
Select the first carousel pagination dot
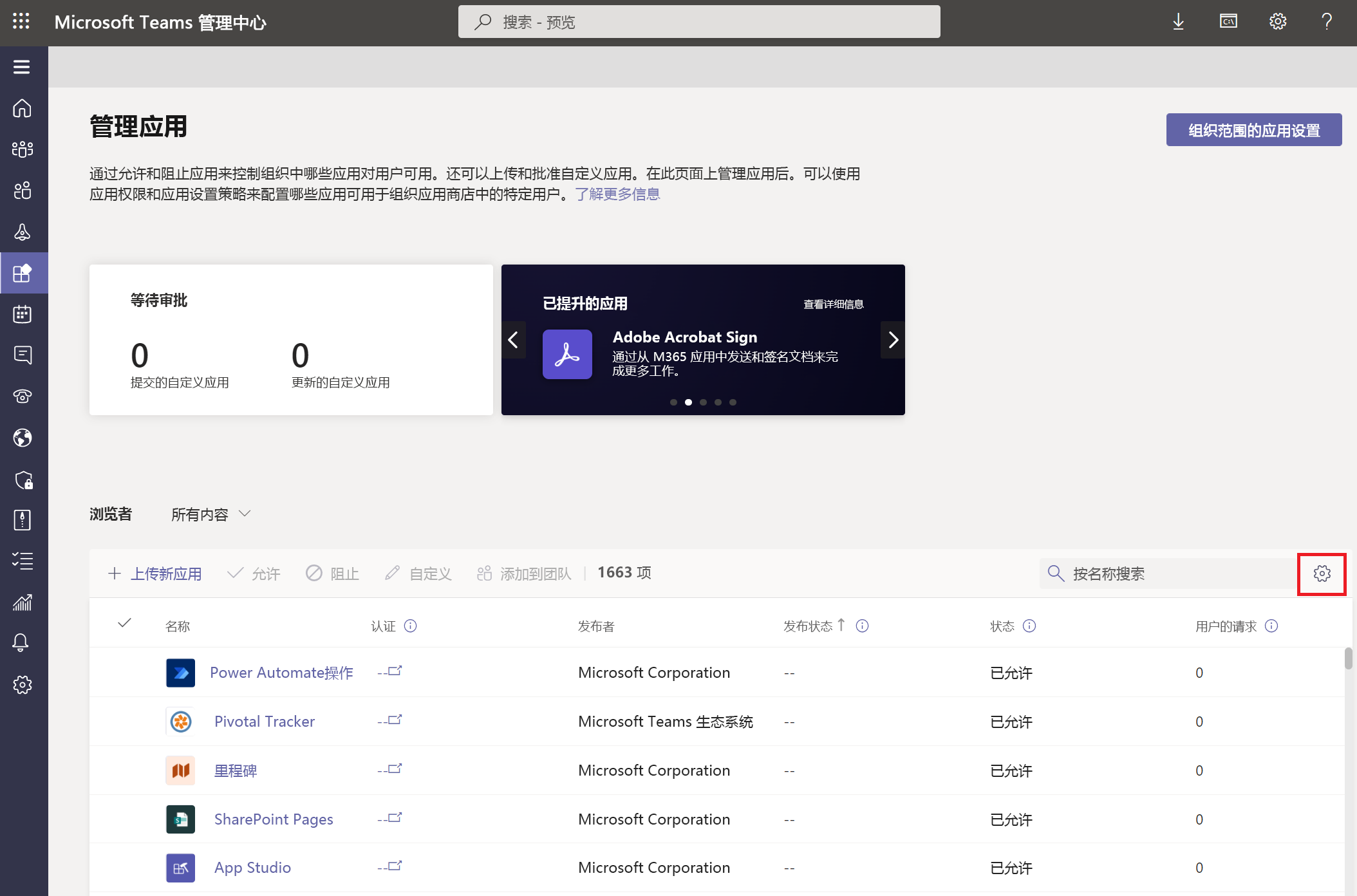[x=673, y=402]
